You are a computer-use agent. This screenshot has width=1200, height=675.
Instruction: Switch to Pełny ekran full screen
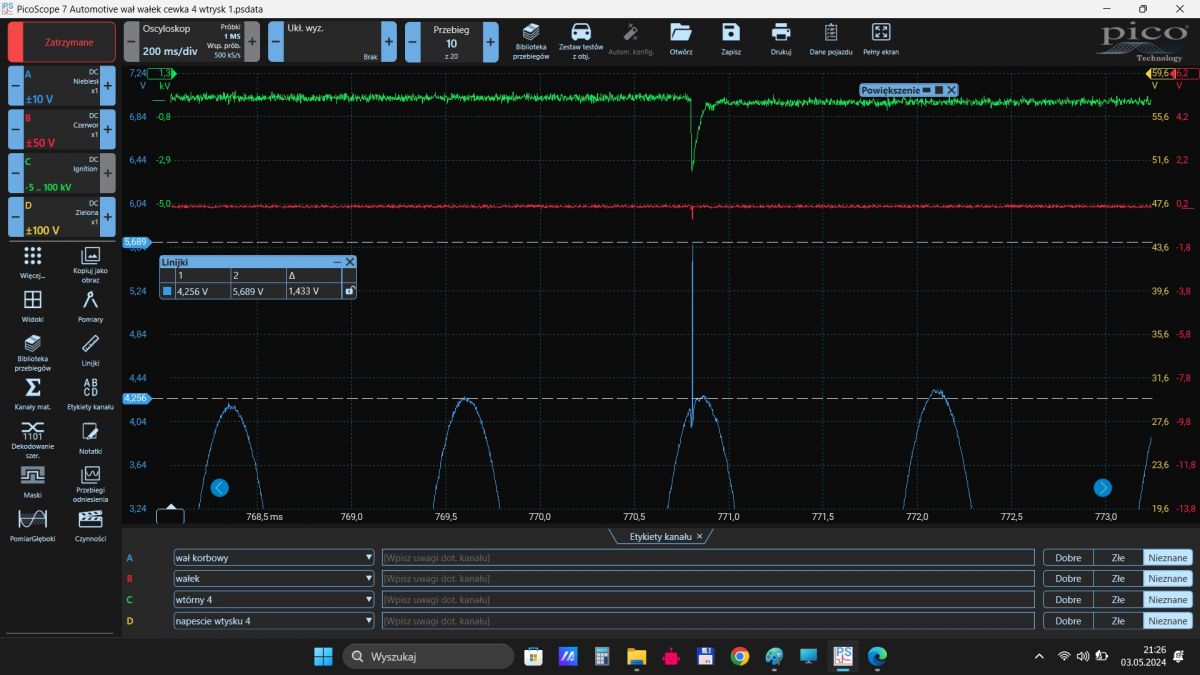[880, 38]
